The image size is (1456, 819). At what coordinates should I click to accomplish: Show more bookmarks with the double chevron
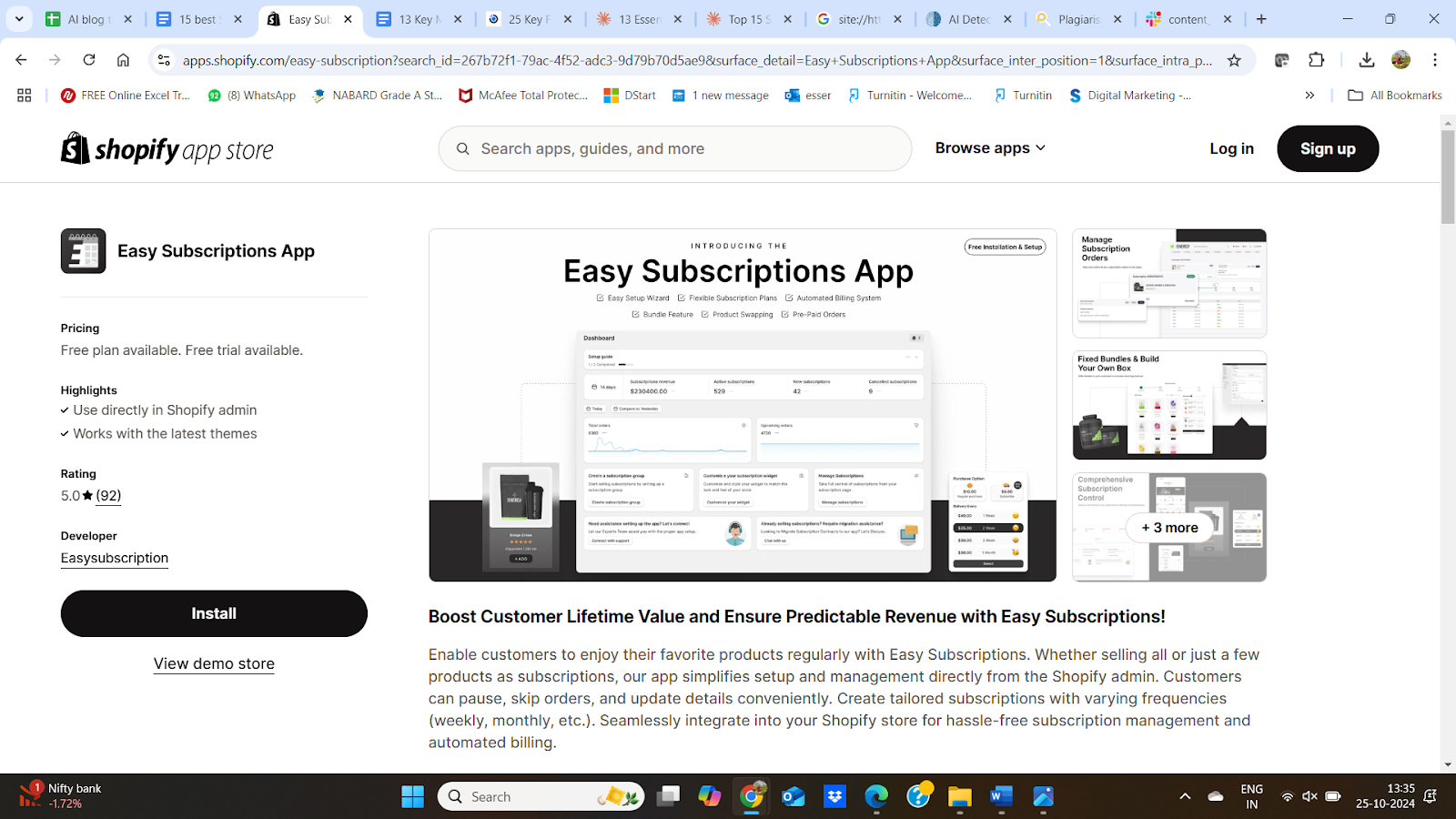pos(1309,95)
